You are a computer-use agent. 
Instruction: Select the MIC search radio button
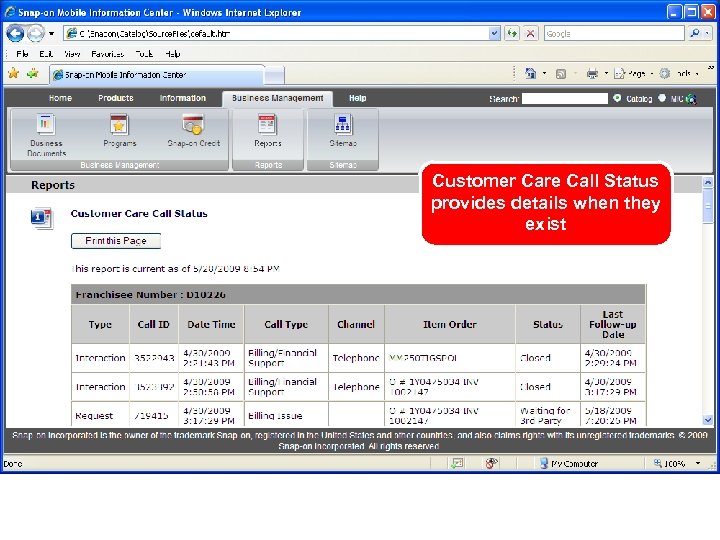click(x=662, y=98)
